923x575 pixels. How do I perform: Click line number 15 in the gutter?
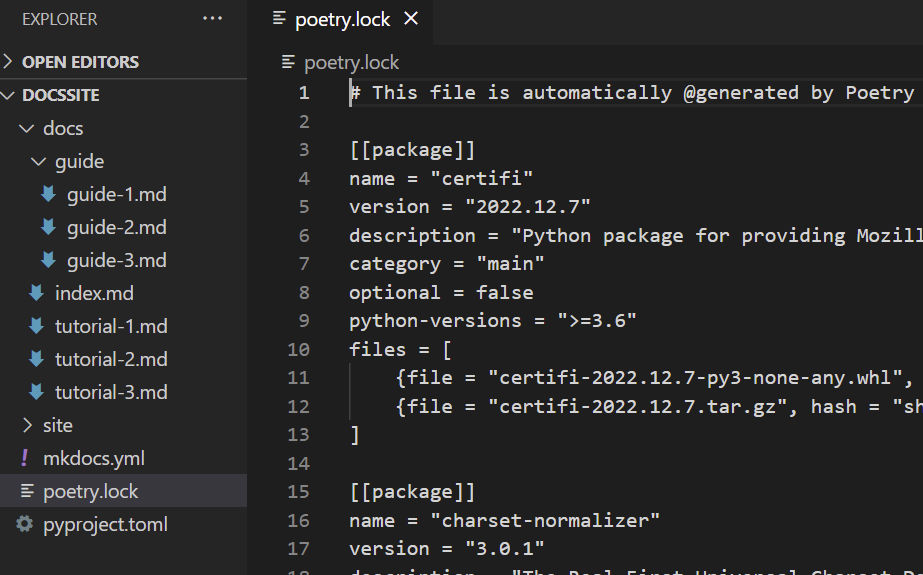coord(298,491)
